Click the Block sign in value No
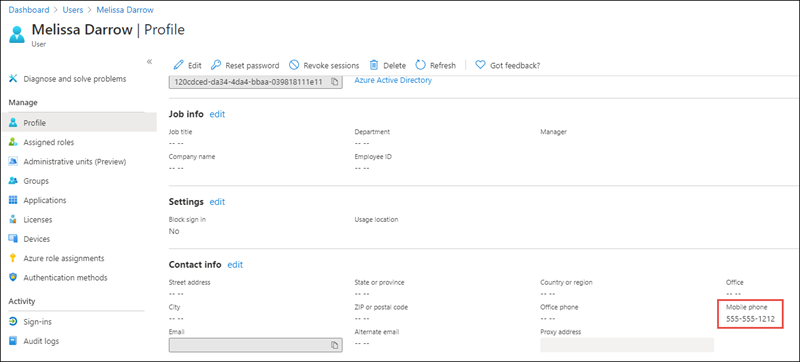Screen dimensions: 800x362 coord(174,231)
